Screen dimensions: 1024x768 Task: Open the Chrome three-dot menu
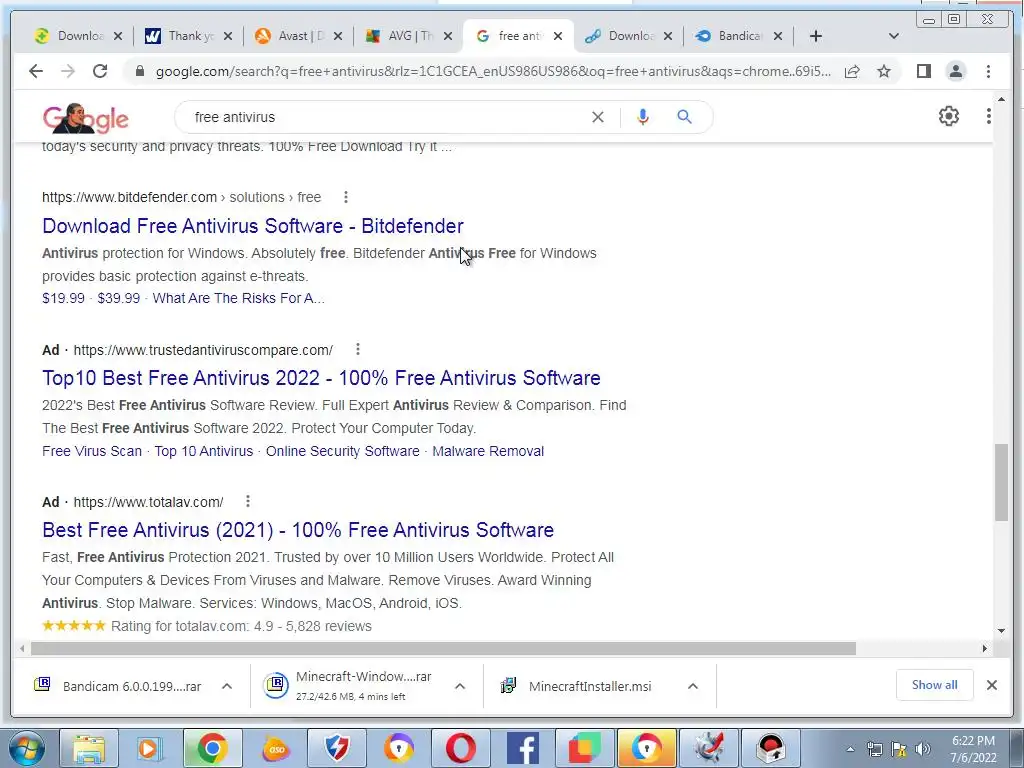pyautogui.click(x=988, y=71)
